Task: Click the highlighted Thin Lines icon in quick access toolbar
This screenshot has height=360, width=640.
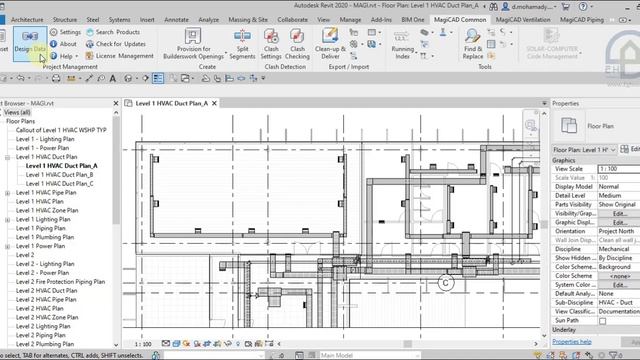Action: (158, 78)
